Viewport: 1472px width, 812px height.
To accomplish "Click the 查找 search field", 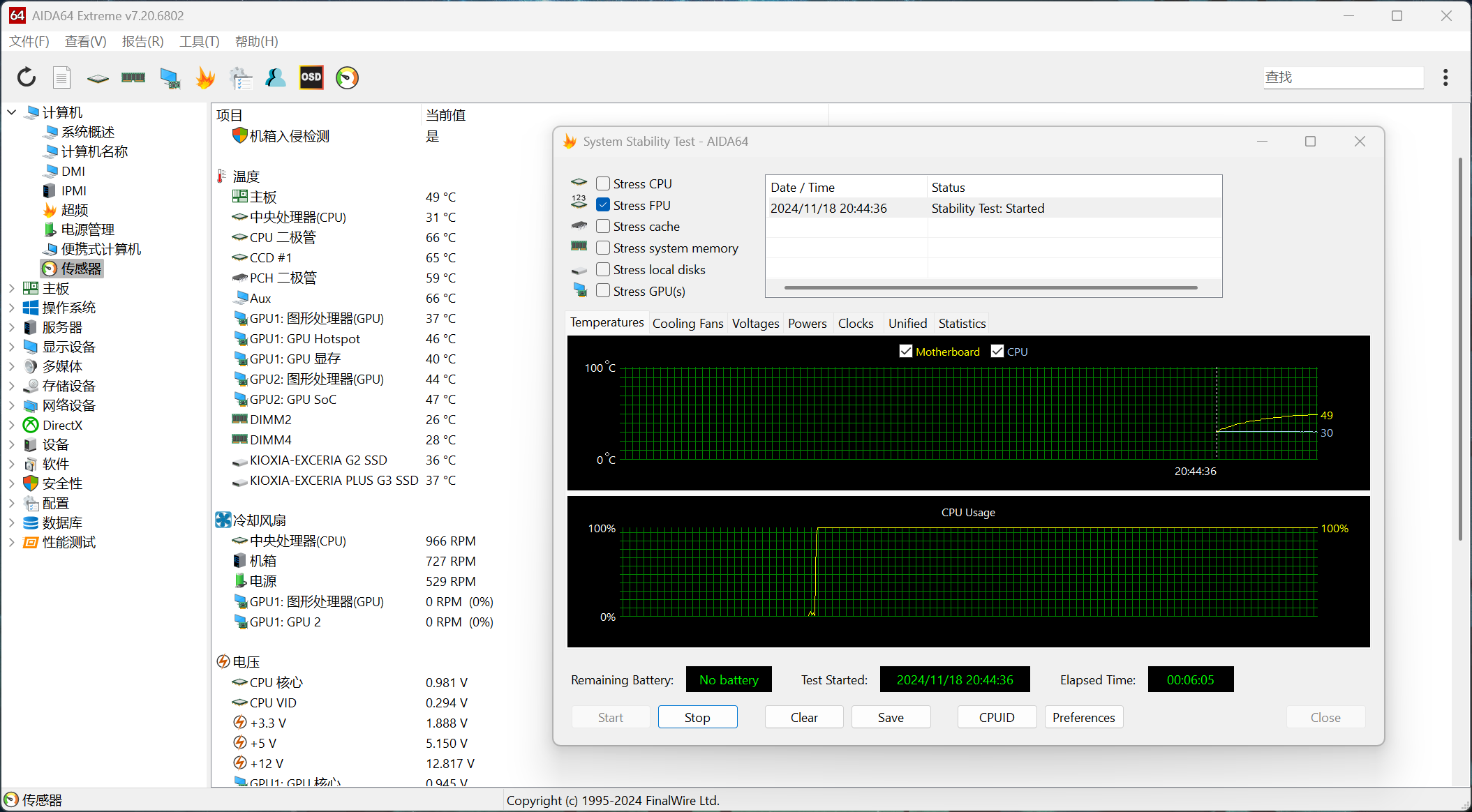I will (1343, 77).
